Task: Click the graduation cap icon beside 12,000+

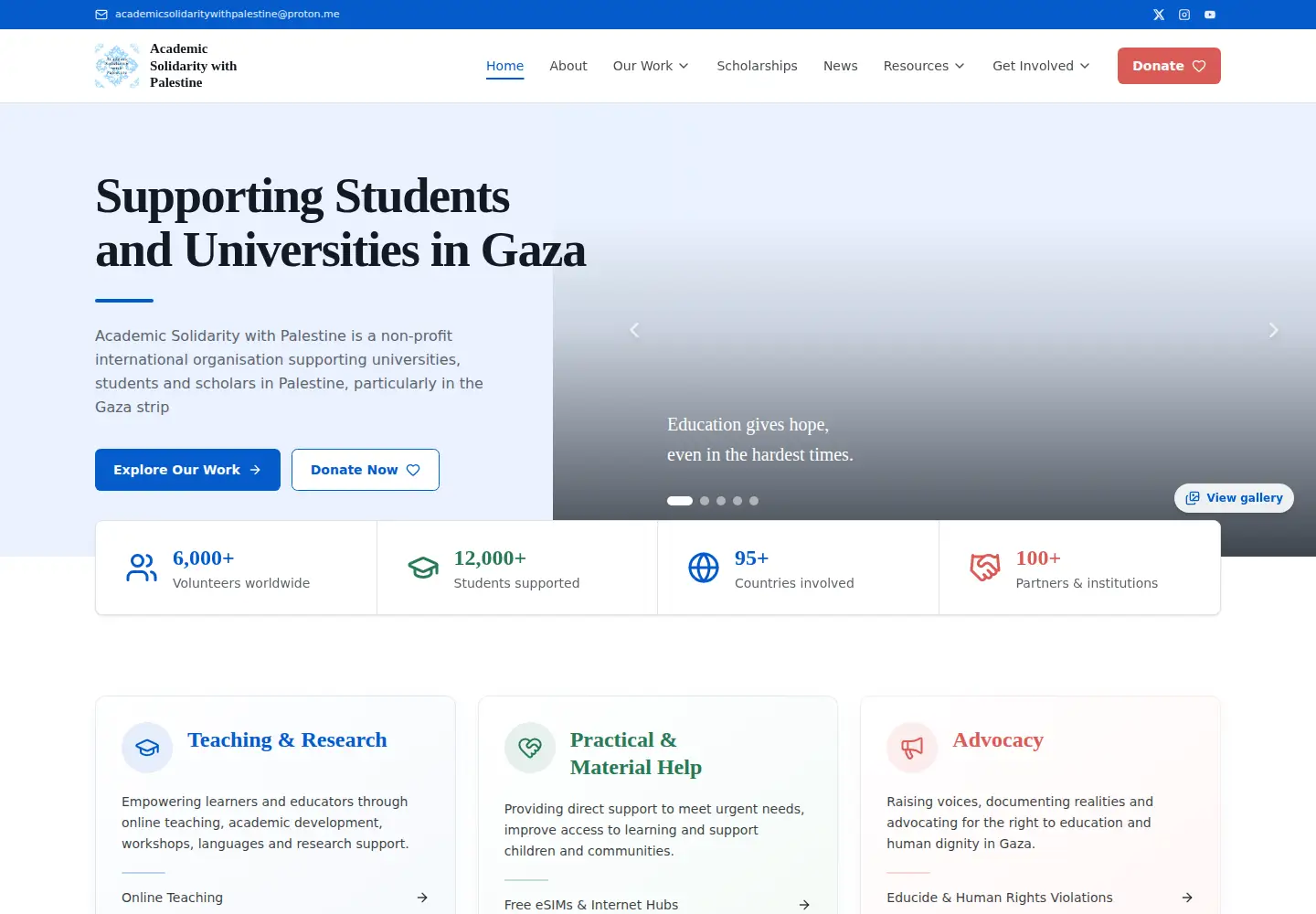Action: [423, 568]
